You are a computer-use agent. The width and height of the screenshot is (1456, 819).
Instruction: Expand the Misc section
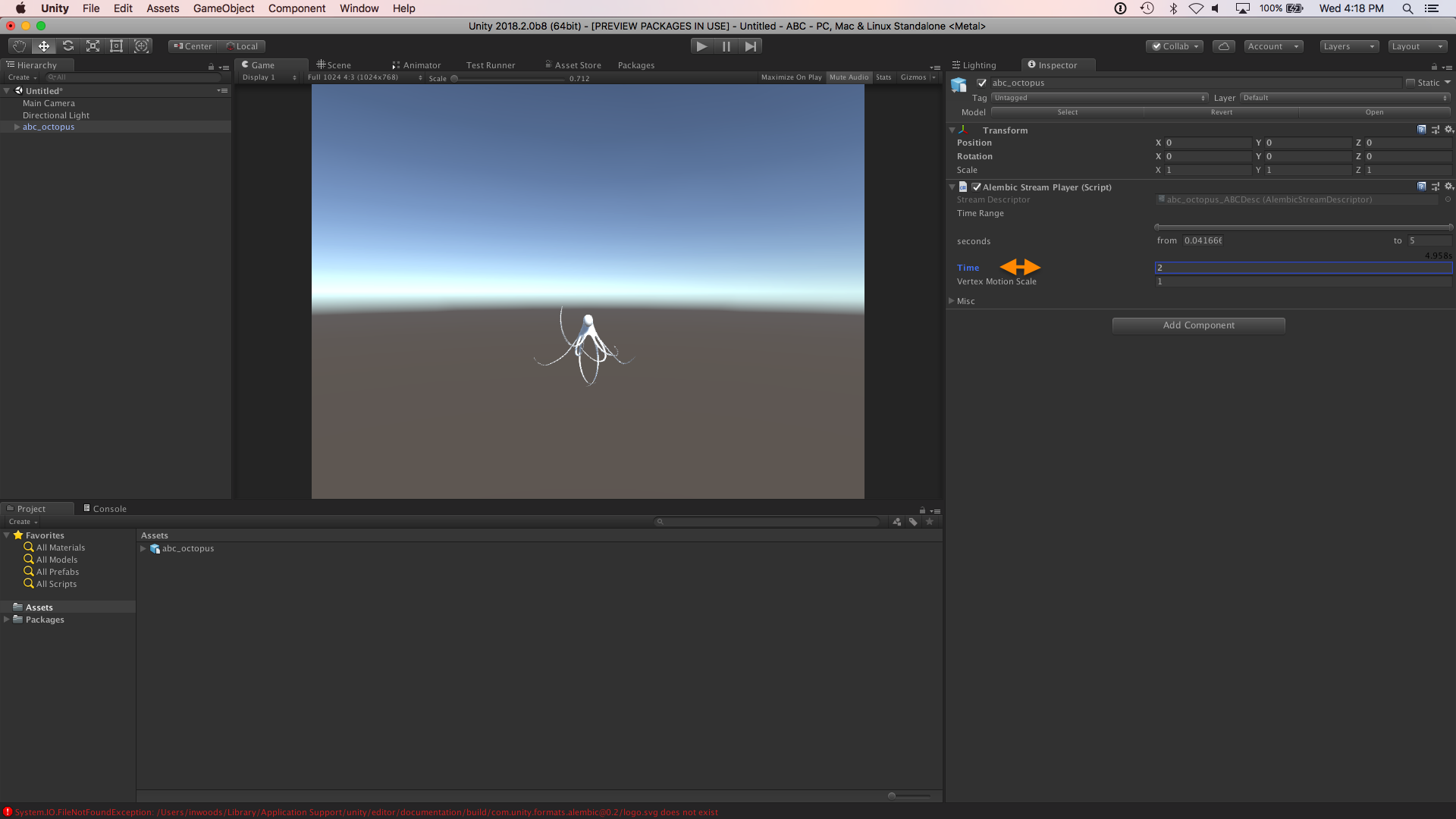(x=952, y=301)
